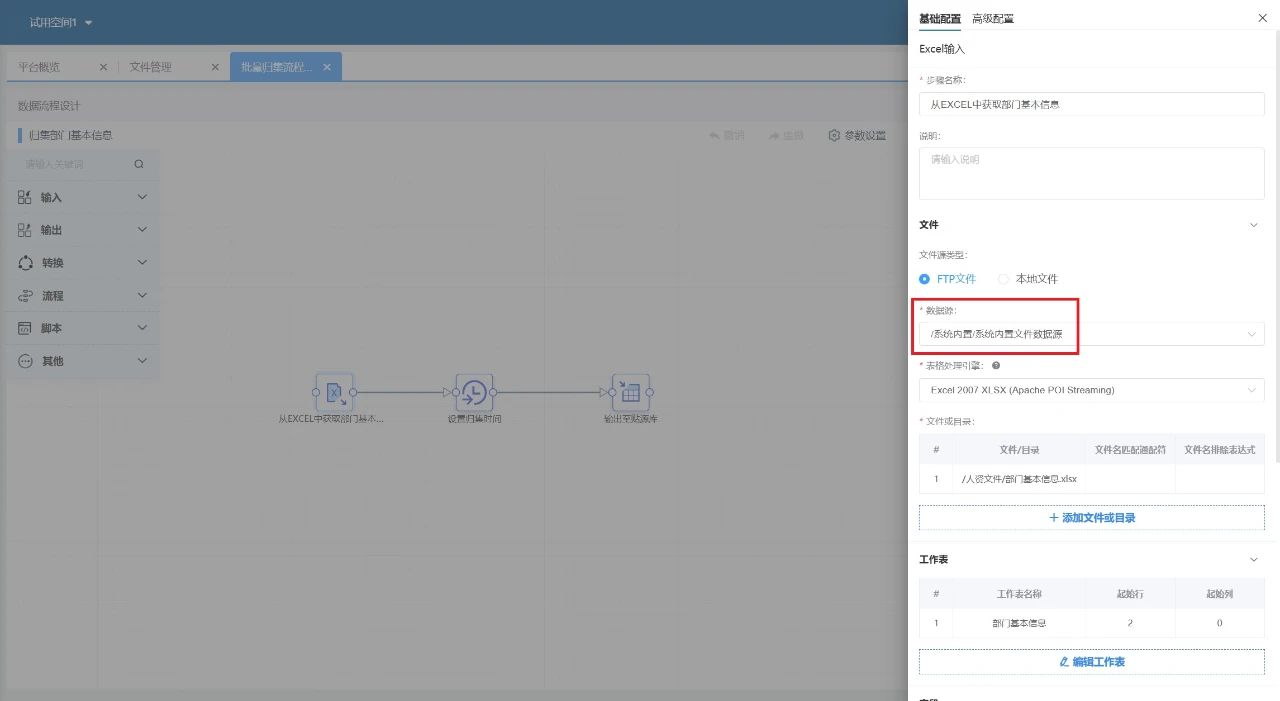Click the 表格处理引擎 help question icon
This screenshot has height=701, width=1280.
click(x=996, y=366)
